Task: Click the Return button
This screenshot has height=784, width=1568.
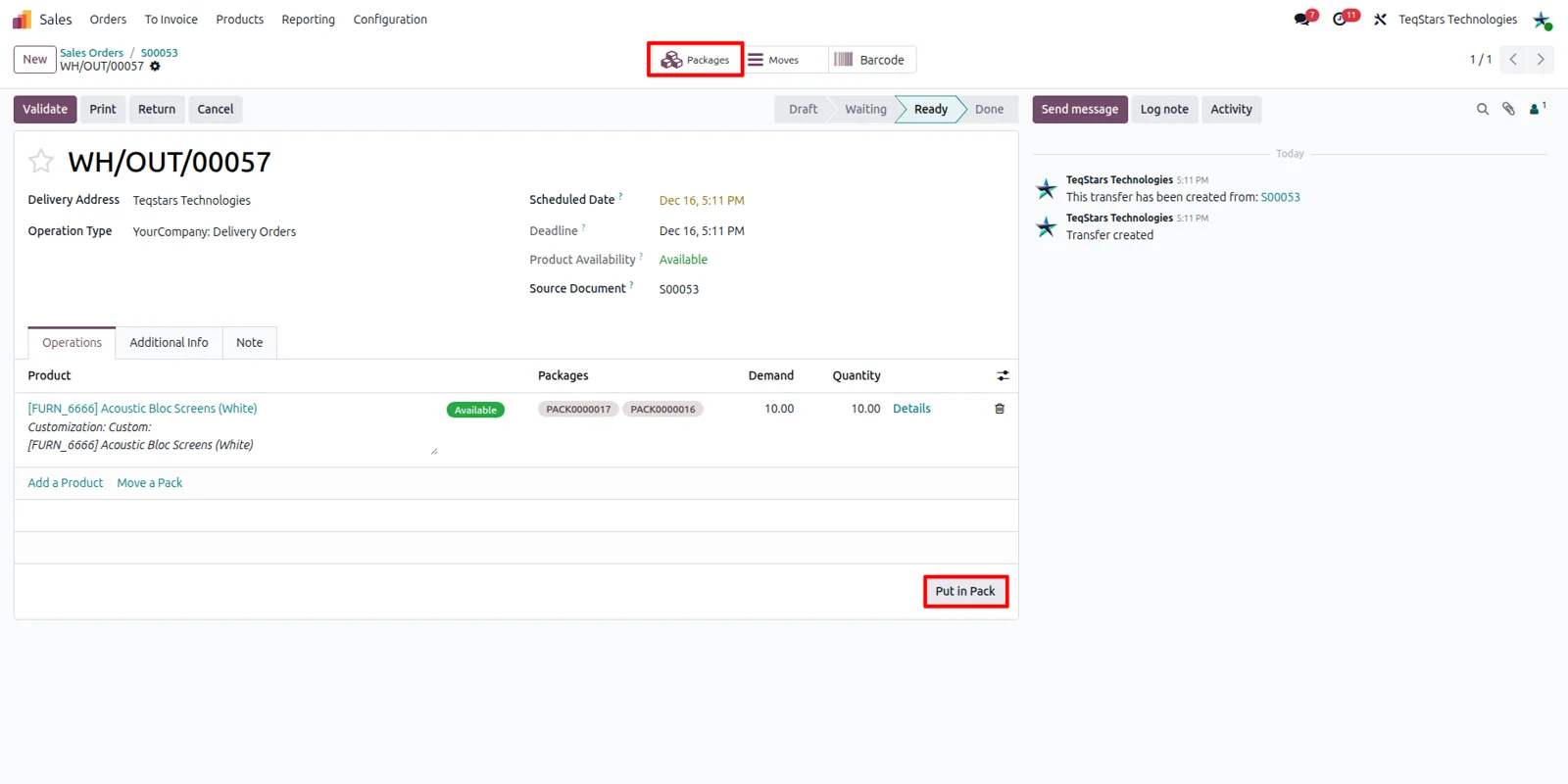Action: point(157,110)
